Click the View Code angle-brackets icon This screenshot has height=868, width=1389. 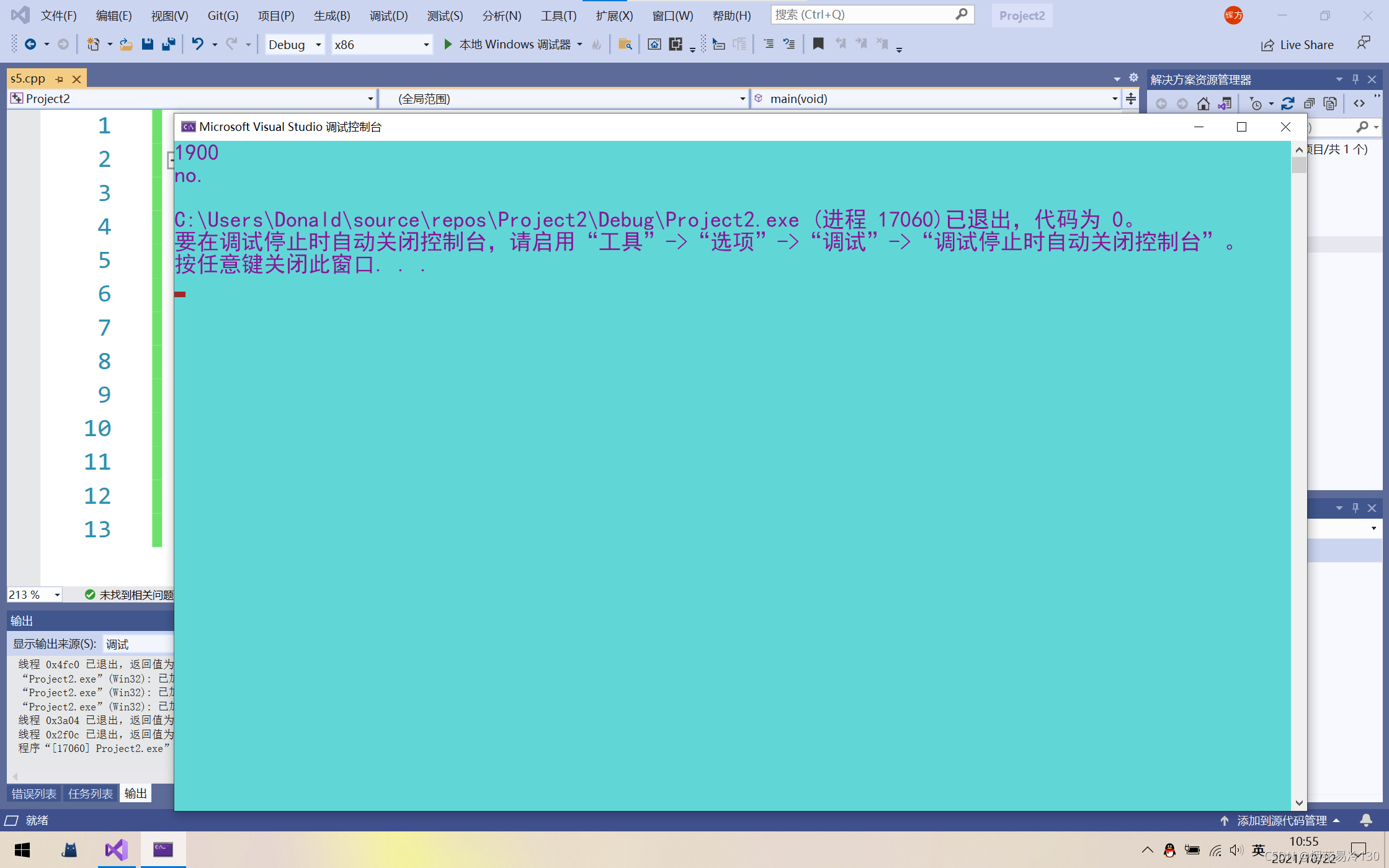1359,104
